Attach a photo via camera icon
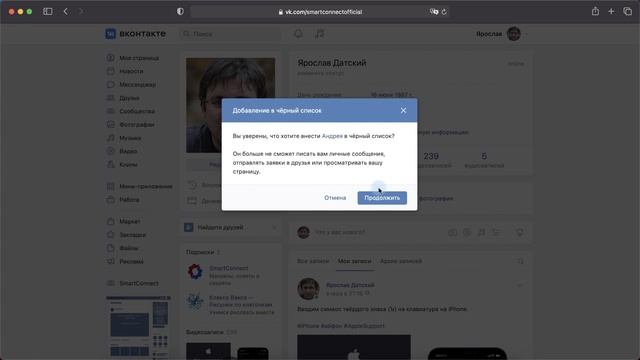Screen dimensions: 640x360 pyautogui.click(x=453, y=232)
